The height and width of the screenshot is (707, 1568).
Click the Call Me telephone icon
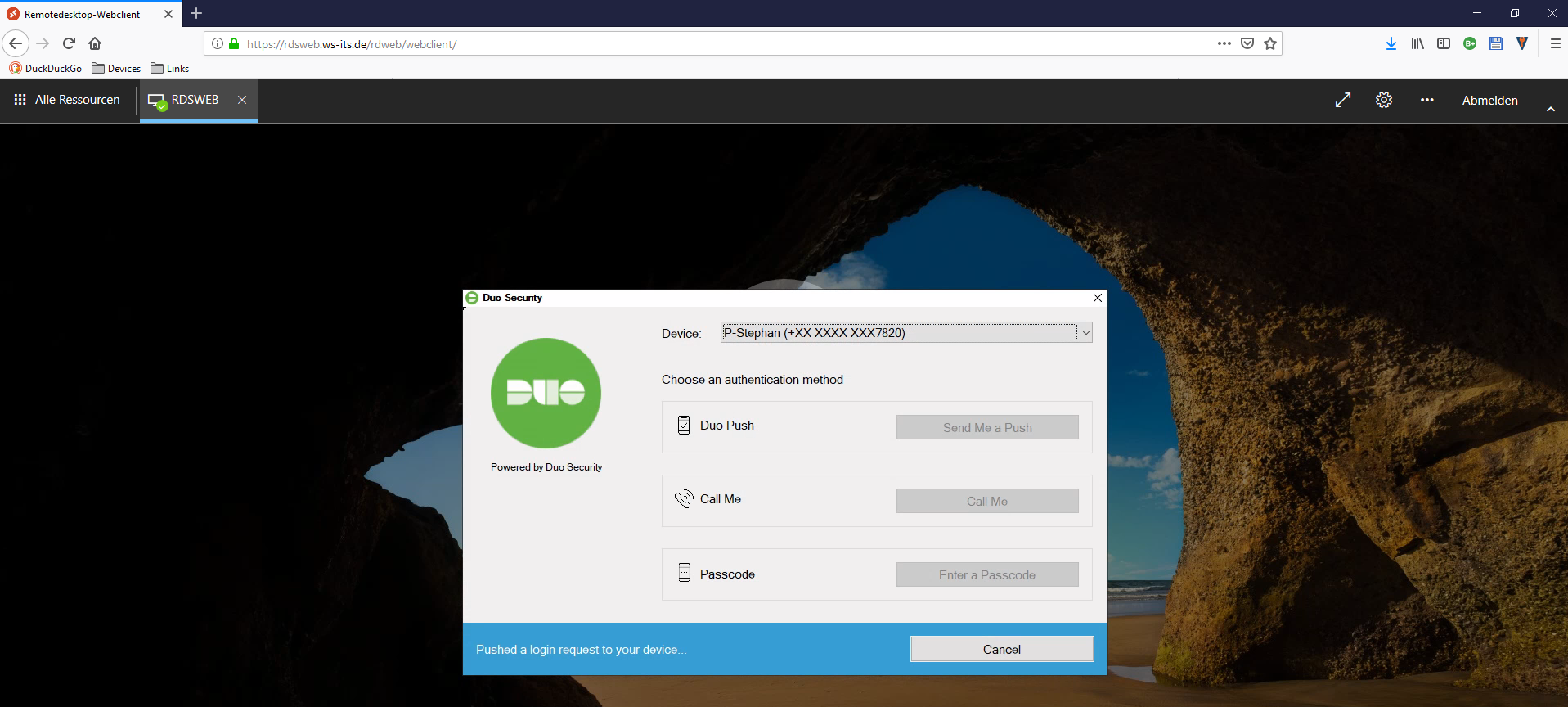pos(684,499)
